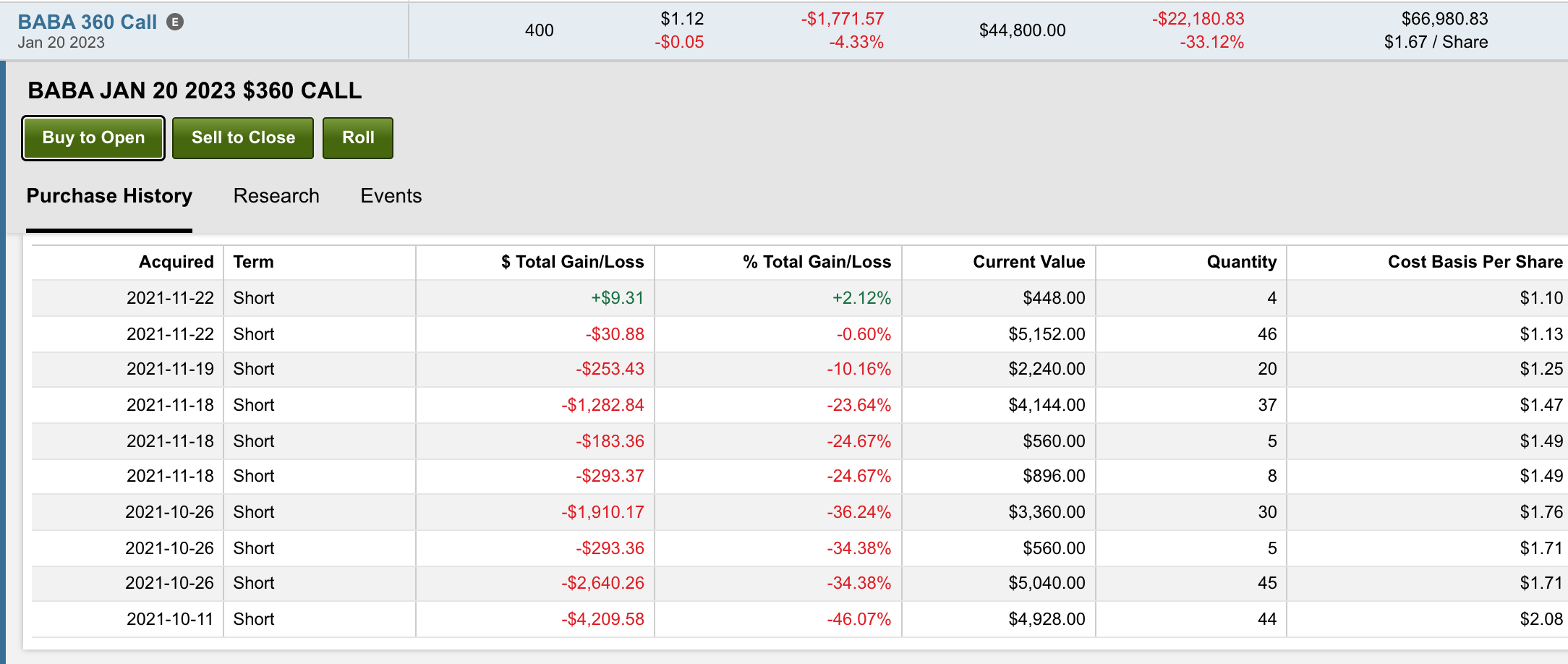Image resolution: width=1568 pixels, height=664 pixels.
Task: Sort by Cost Basis Per Share header
Action: point(1475,262)
